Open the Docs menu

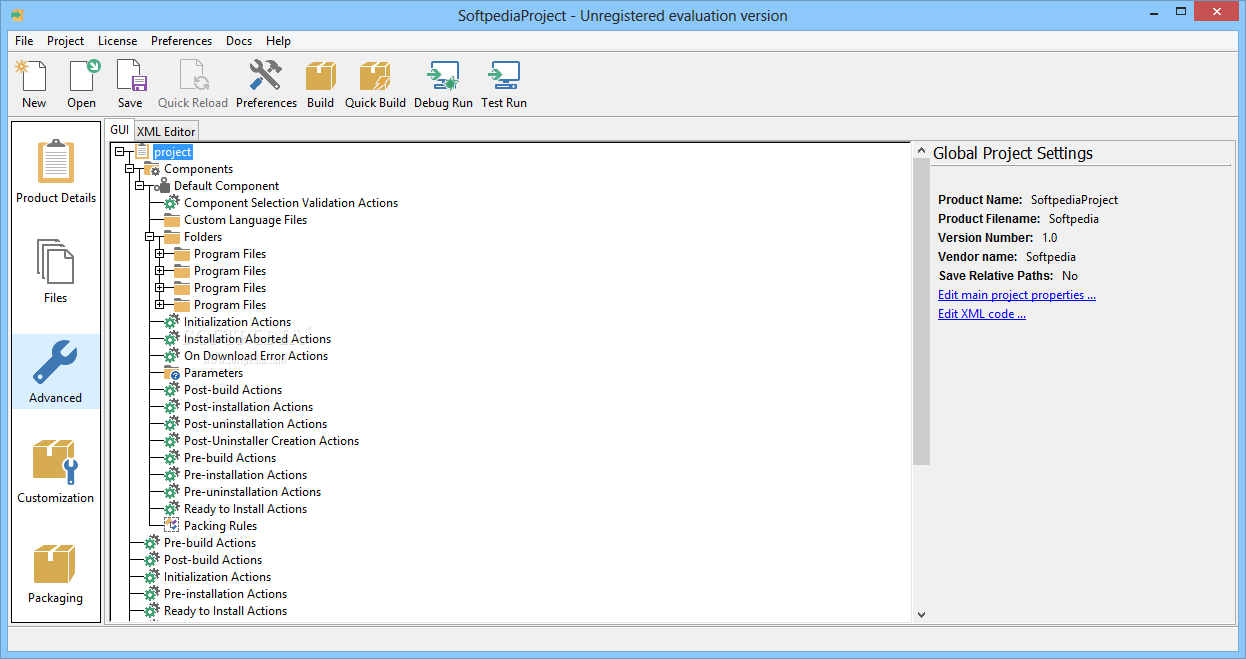(239, 41)
